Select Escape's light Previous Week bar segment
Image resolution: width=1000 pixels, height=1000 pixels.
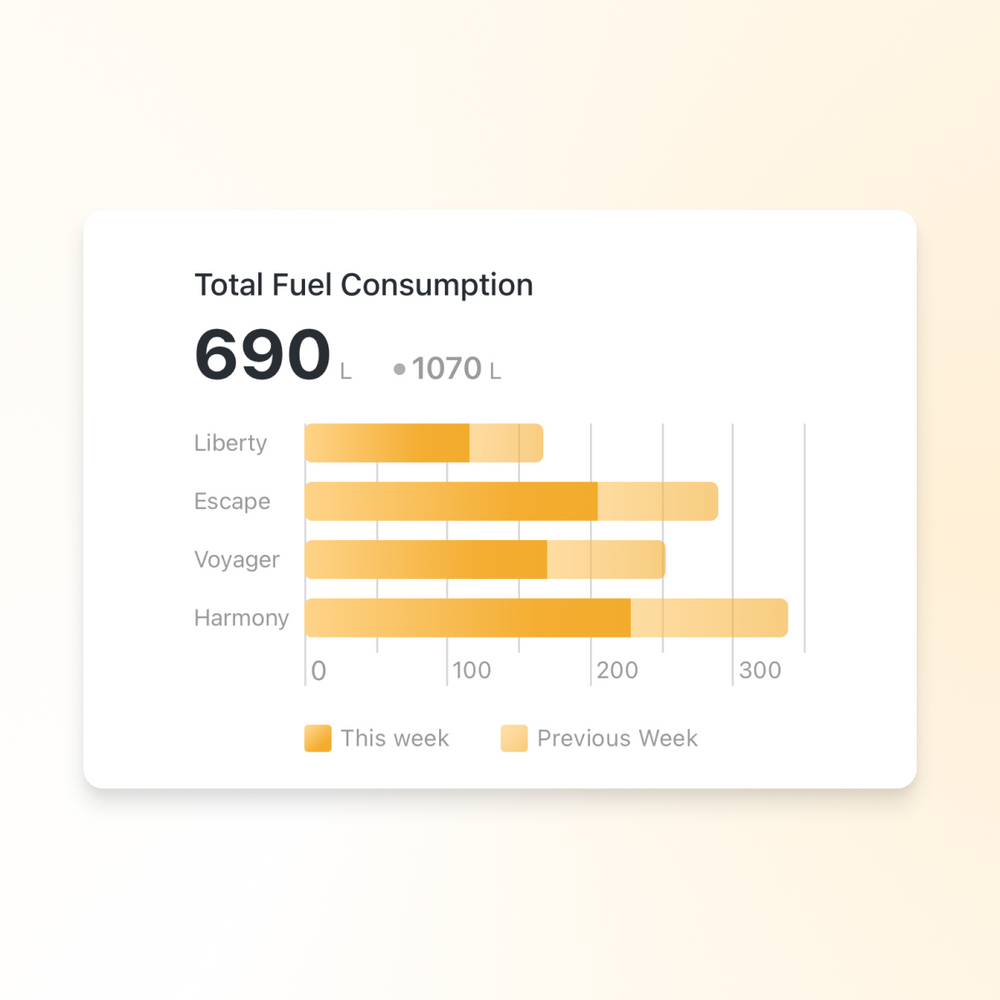click(658, 501)
